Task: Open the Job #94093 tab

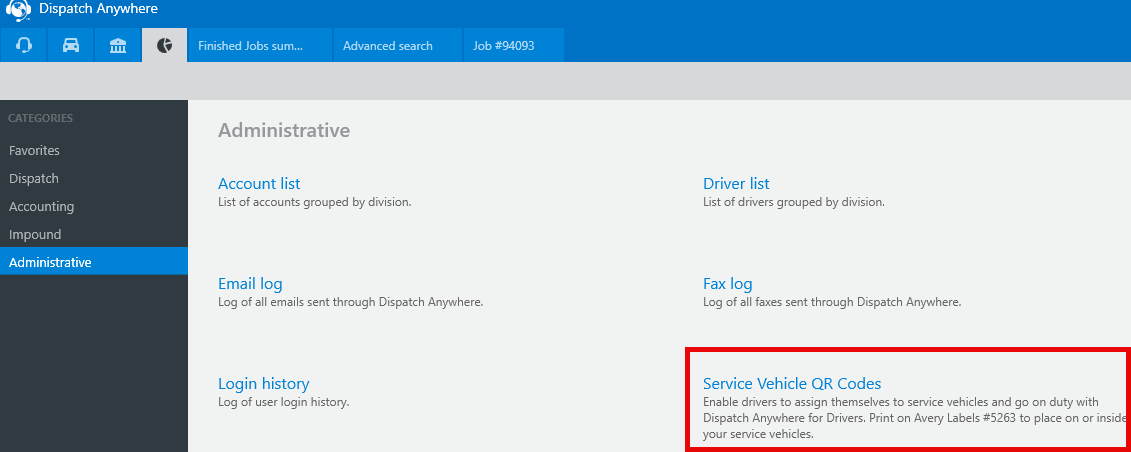Action: point(513,45)
